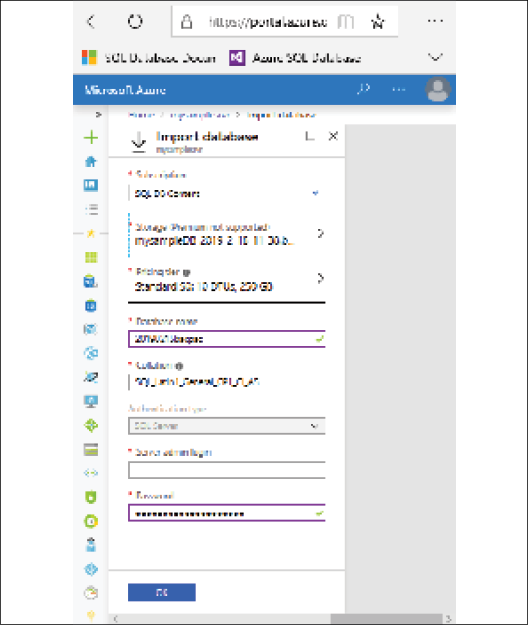Click the yellow Favorites star in sidebar

(91, 233)
